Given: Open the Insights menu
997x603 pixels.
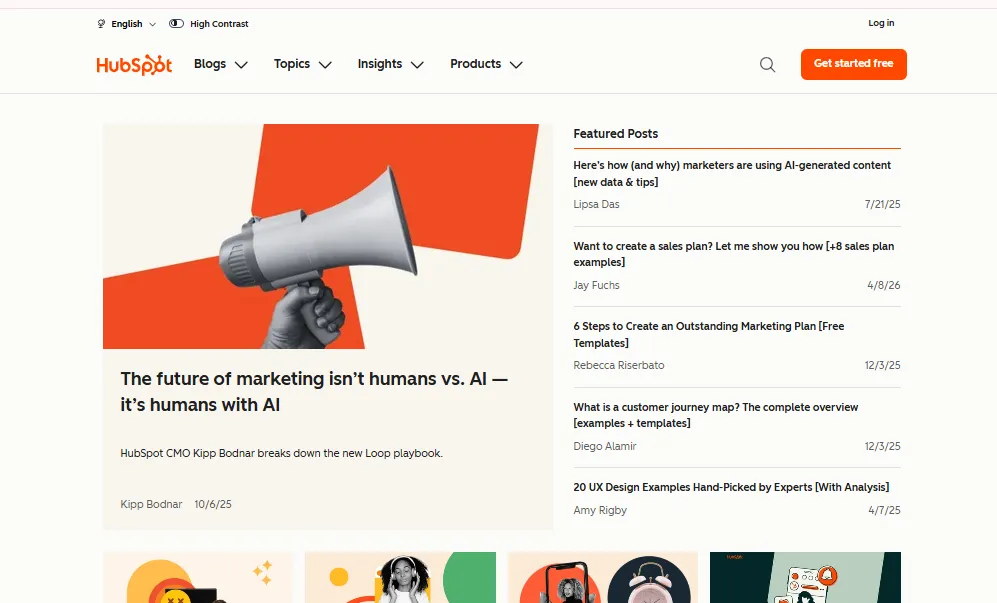Looking at the screenshot, I should (390, 64).
